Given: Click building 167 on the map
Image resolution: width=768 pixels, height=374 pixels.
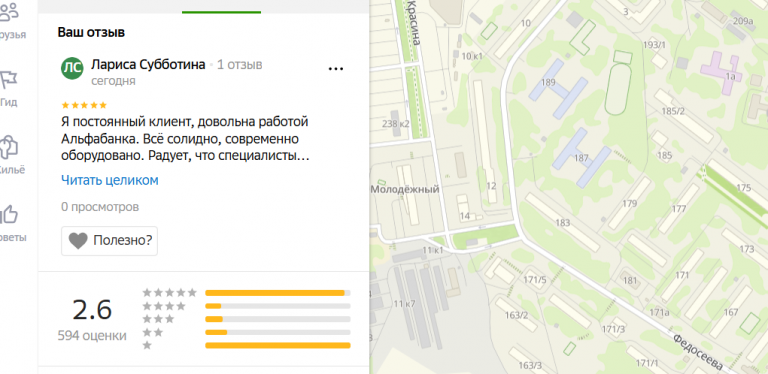Looking at the screenshot, I should pyautogui.click(x=730, y=312).
